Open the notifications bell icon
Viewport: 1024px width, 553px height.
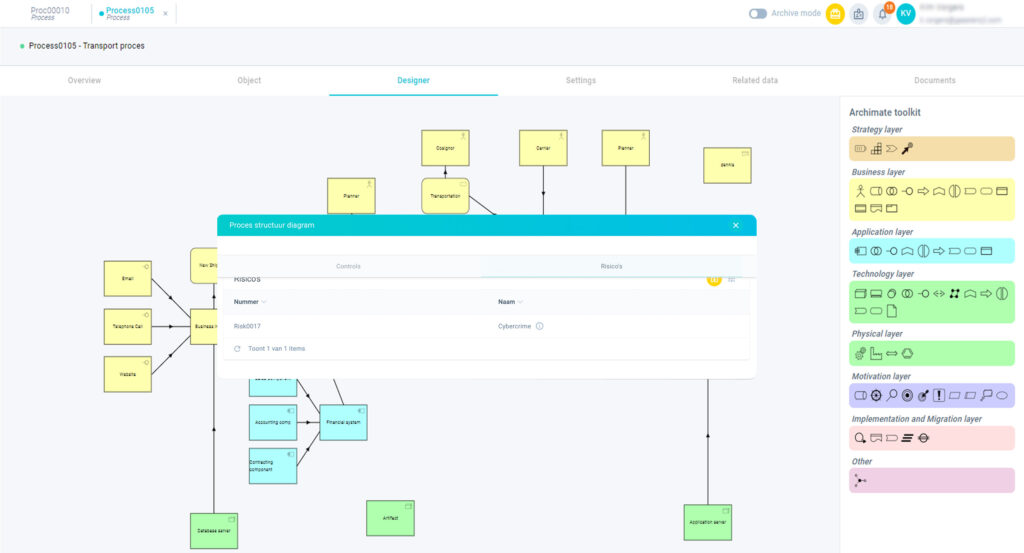click(x=883, y=14)
